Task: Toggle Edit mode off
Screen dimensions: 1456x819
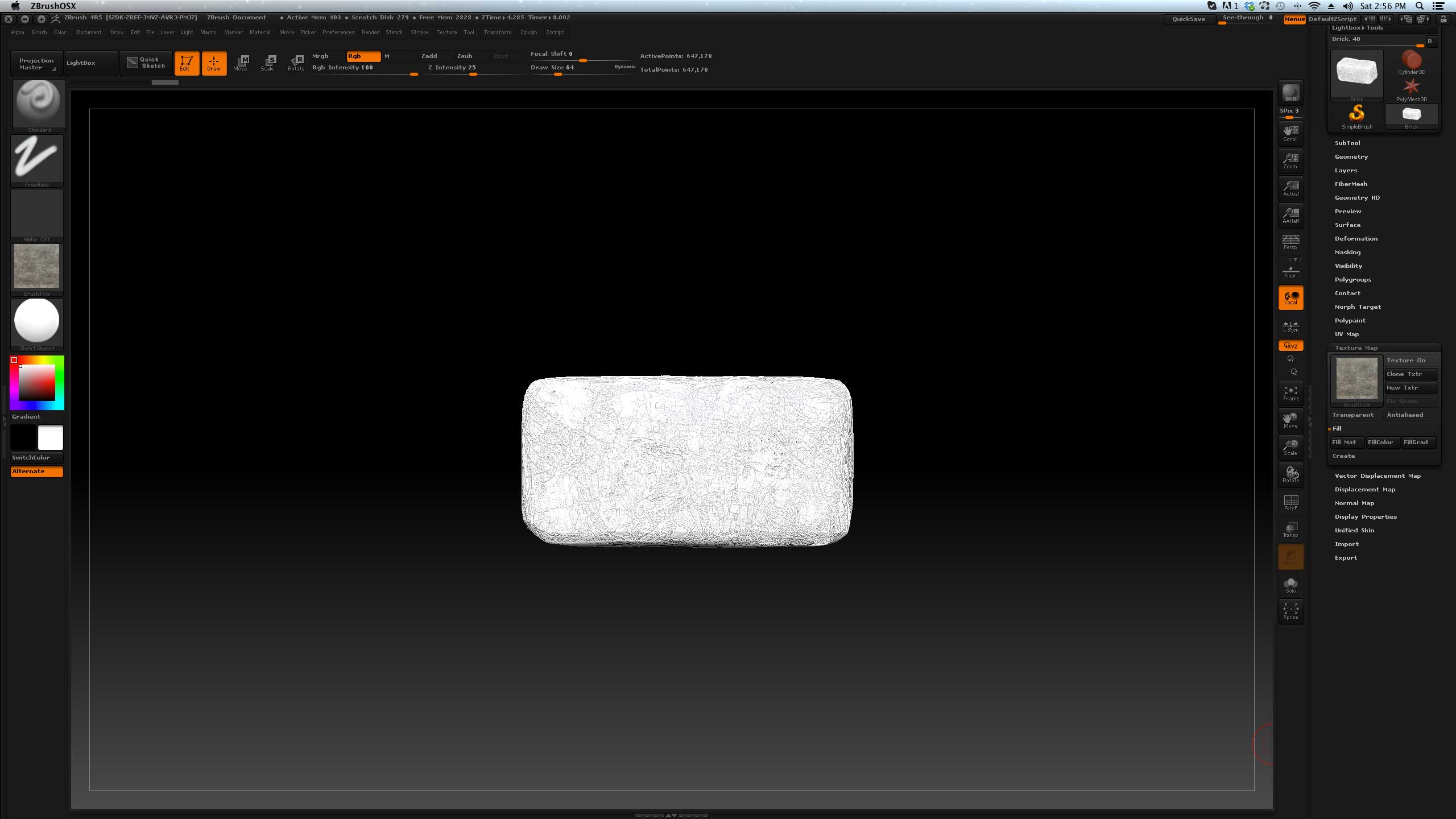Action: (x=187, y=63)
